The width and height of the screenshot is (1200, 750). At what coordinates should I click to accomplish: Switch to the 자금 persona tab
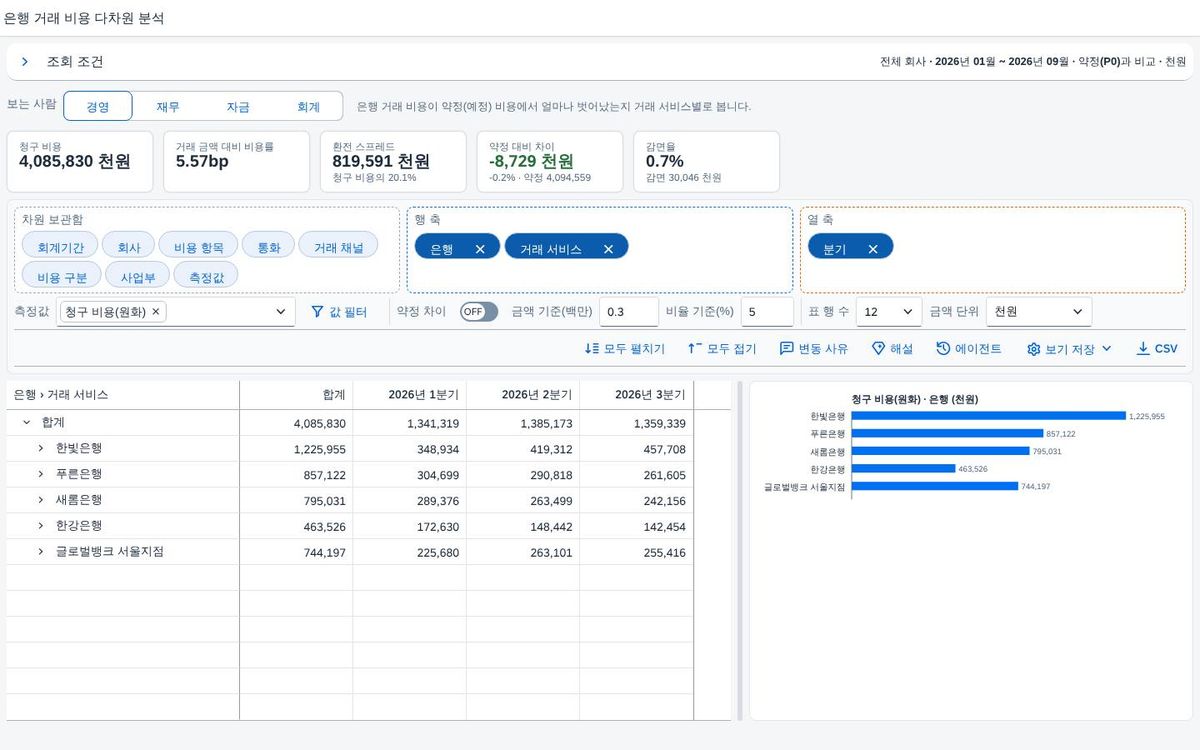238,107
